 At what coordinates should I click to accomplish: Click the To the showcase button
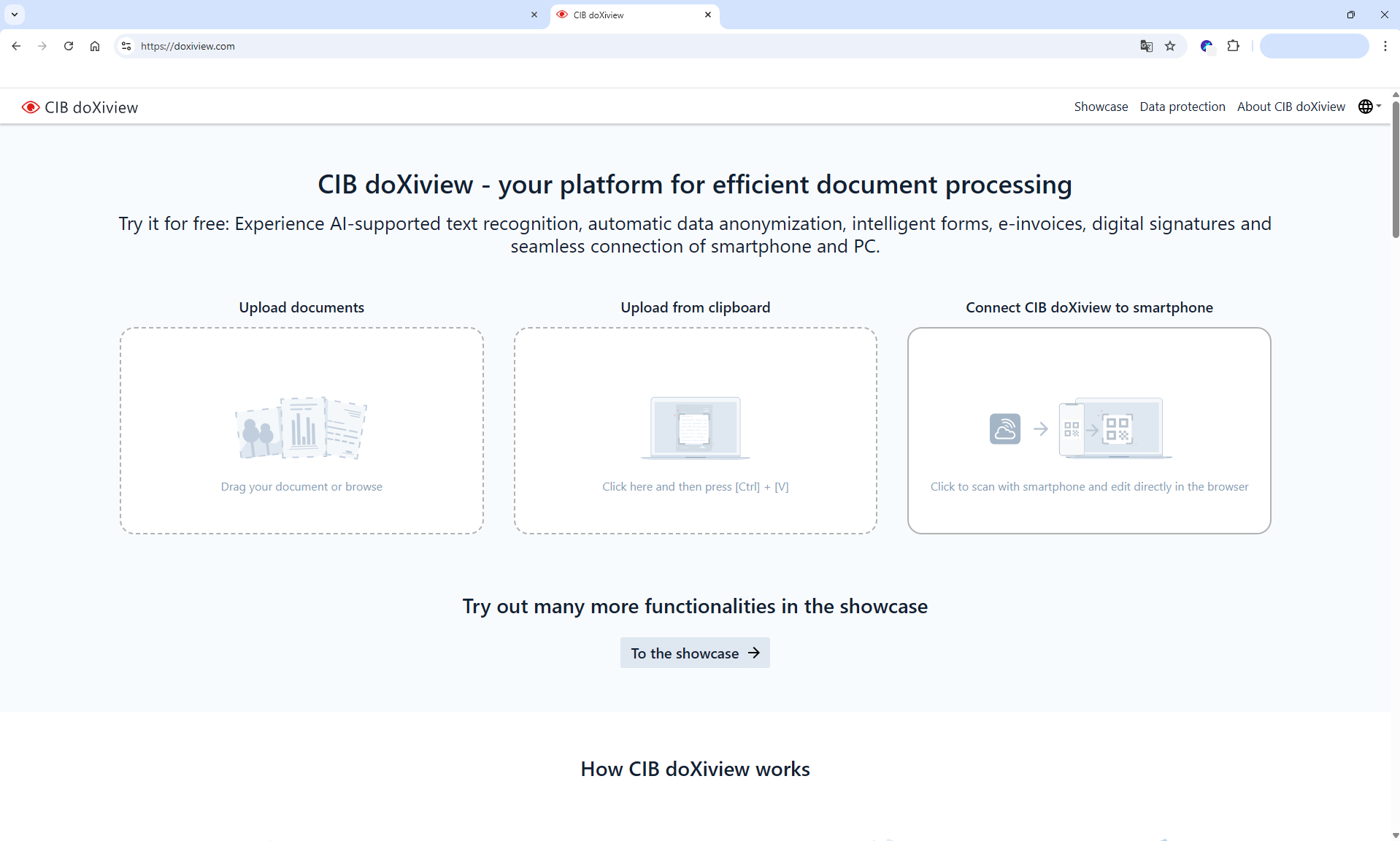click(695, 653)
